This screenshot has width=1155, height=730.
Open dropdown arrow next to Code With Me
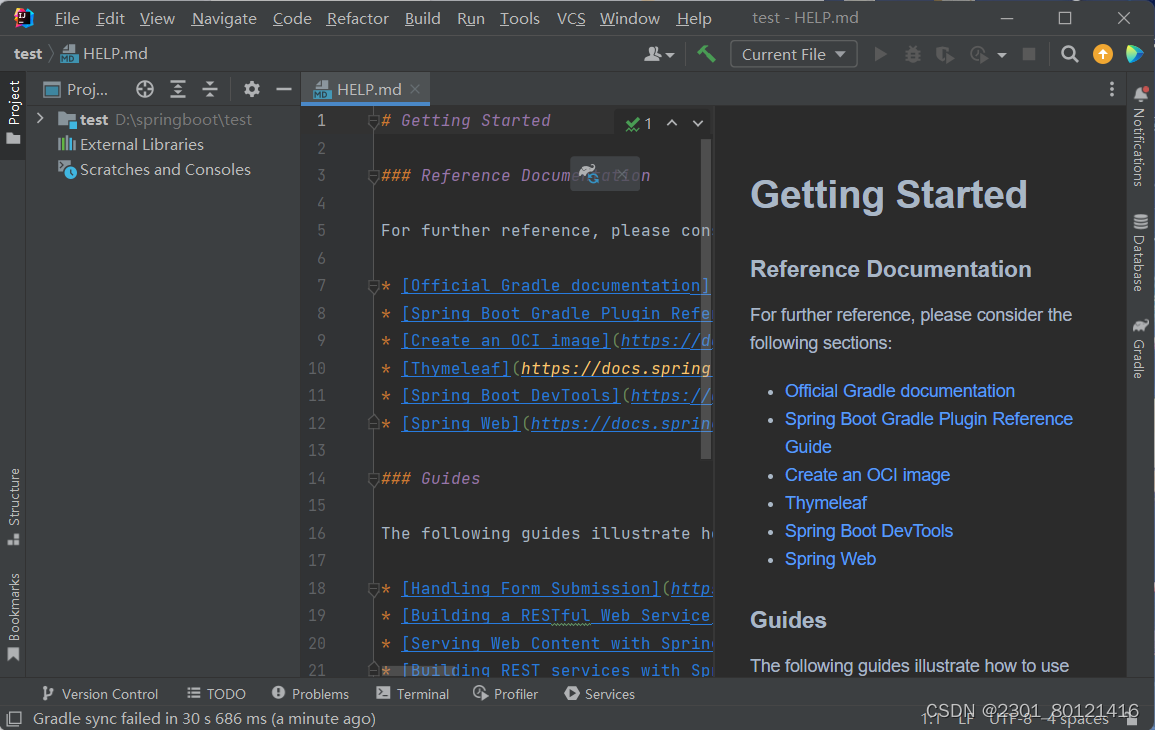[670, 55]
